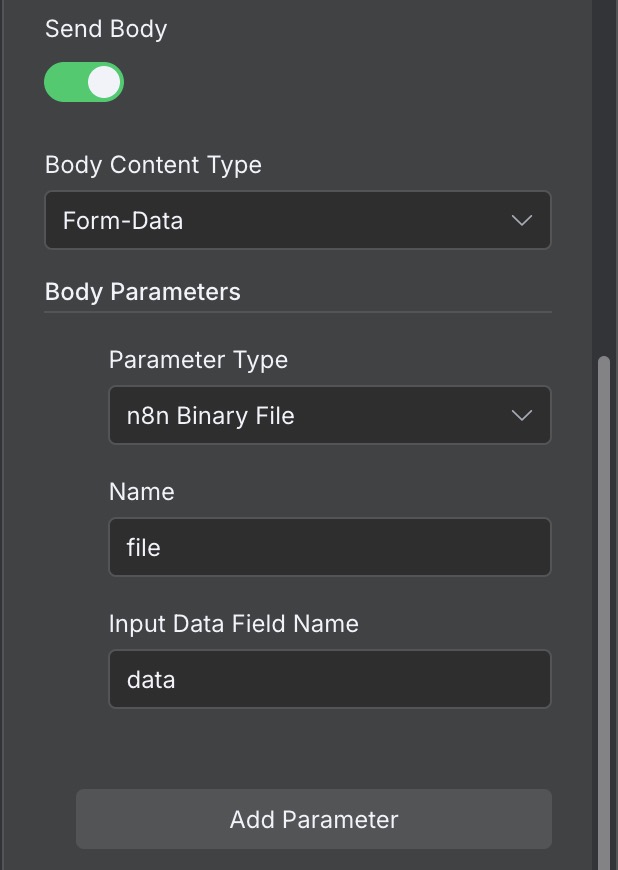Viewport: 618px width, 870px height.
Task: Click the Parameter Type dropdown chevron icon
Action: pyautogui.click(x=521, y=415)
